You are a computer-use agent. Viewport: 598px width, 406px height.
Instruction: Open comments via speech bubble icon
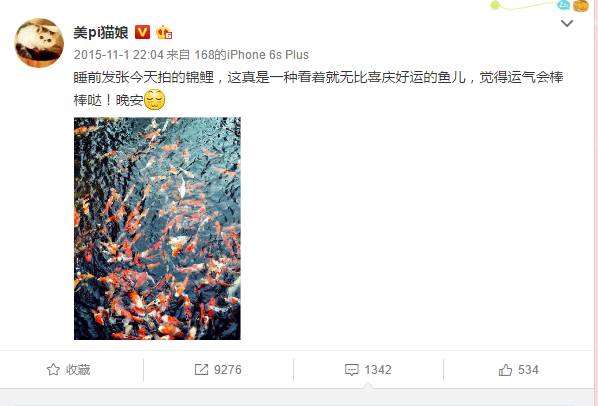352,370
